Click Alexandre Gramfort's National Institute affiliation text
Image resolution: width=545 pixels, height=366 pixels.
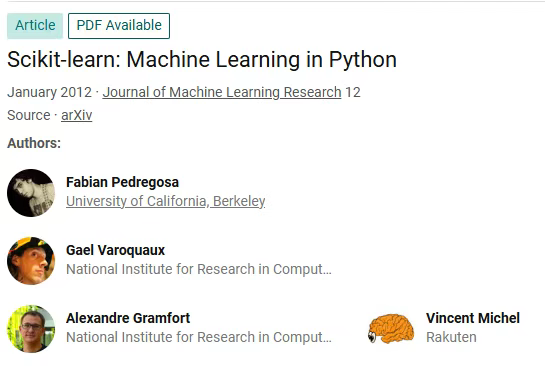point(199,337)
